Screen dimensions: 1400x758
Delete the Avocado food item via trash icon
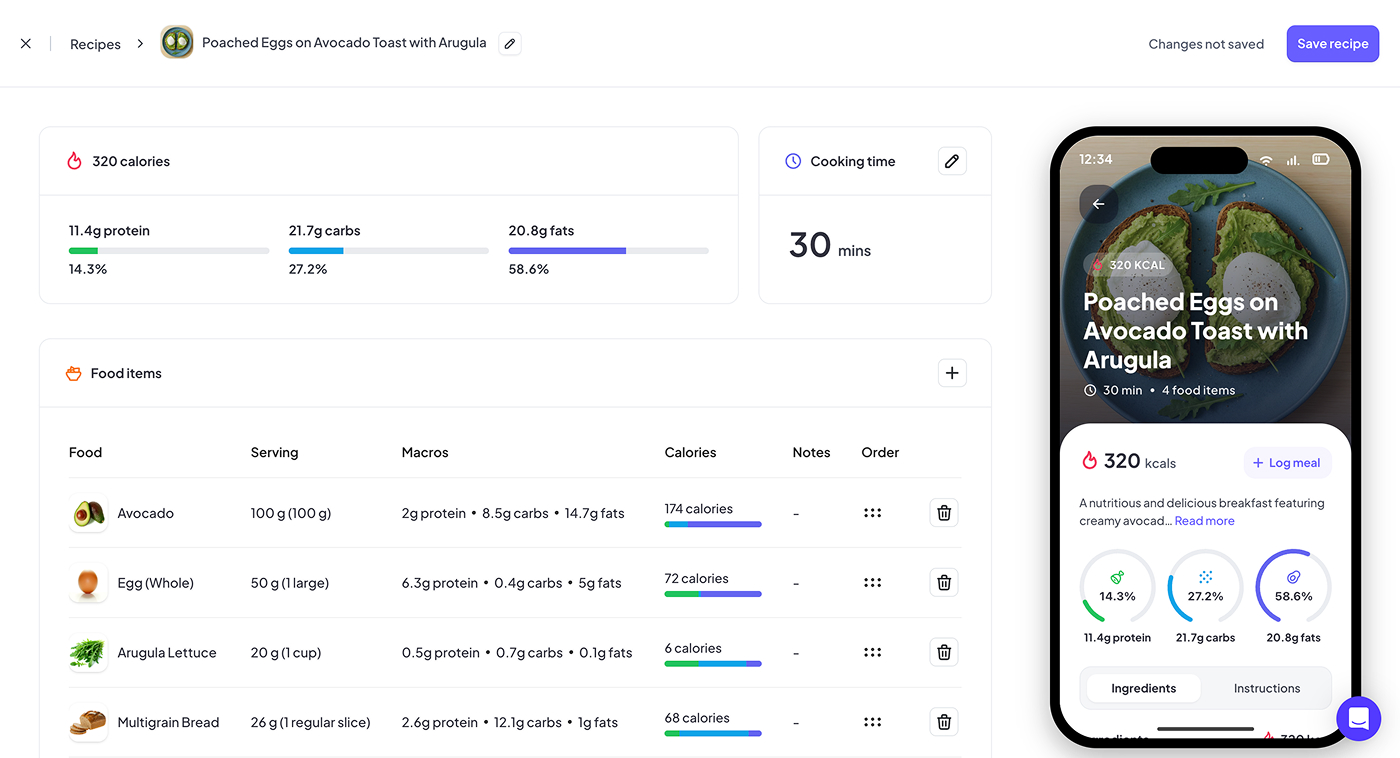(x=943, y=512)
